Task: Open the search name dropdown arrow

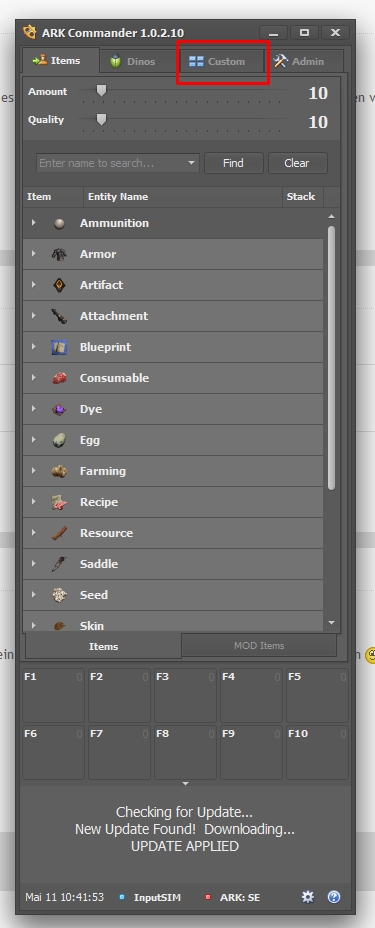Action: coord(192,163)
